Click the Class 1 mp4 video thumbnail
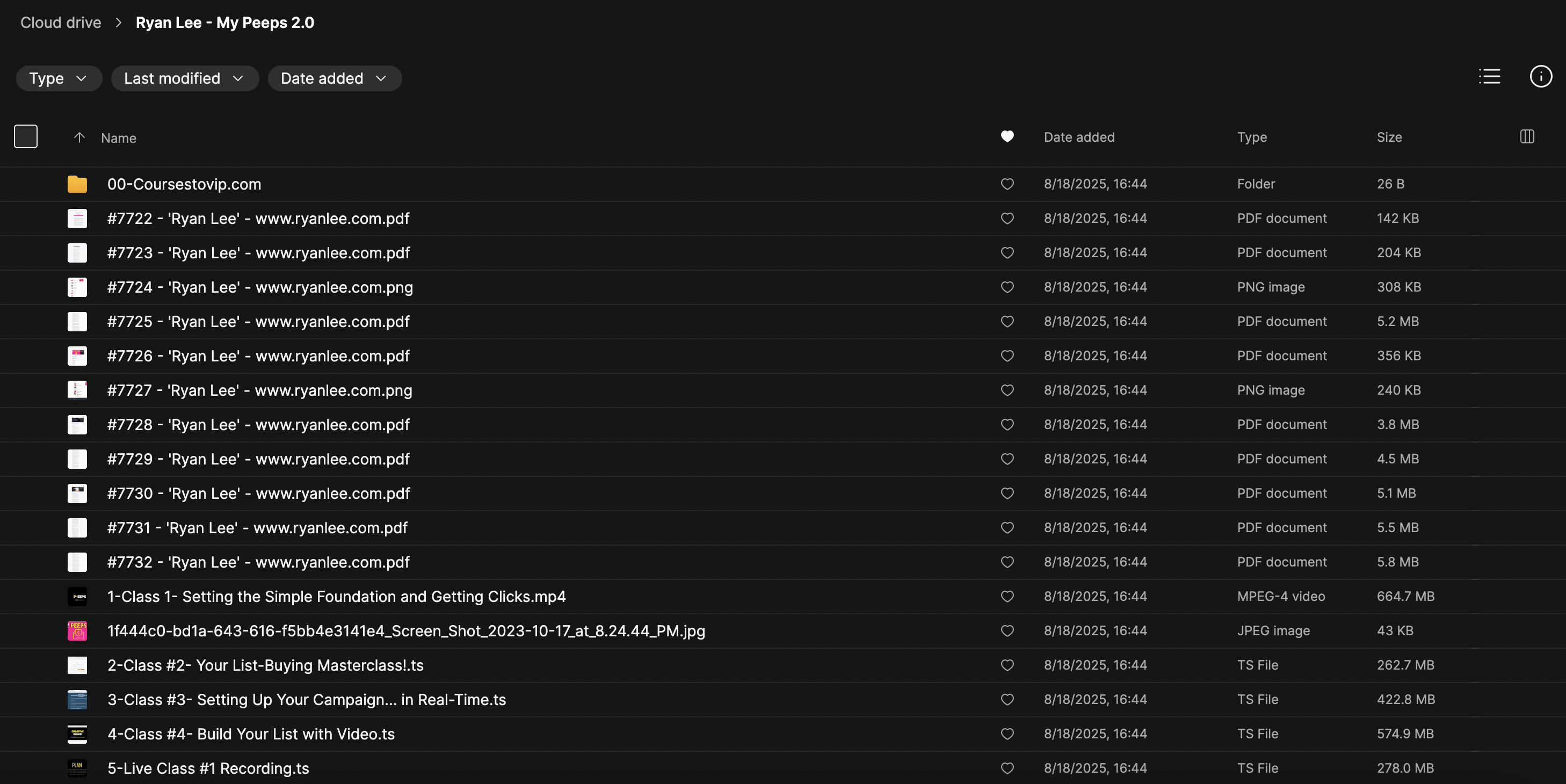The width and height of the screenshot is (1566, 784). (77, 597)
